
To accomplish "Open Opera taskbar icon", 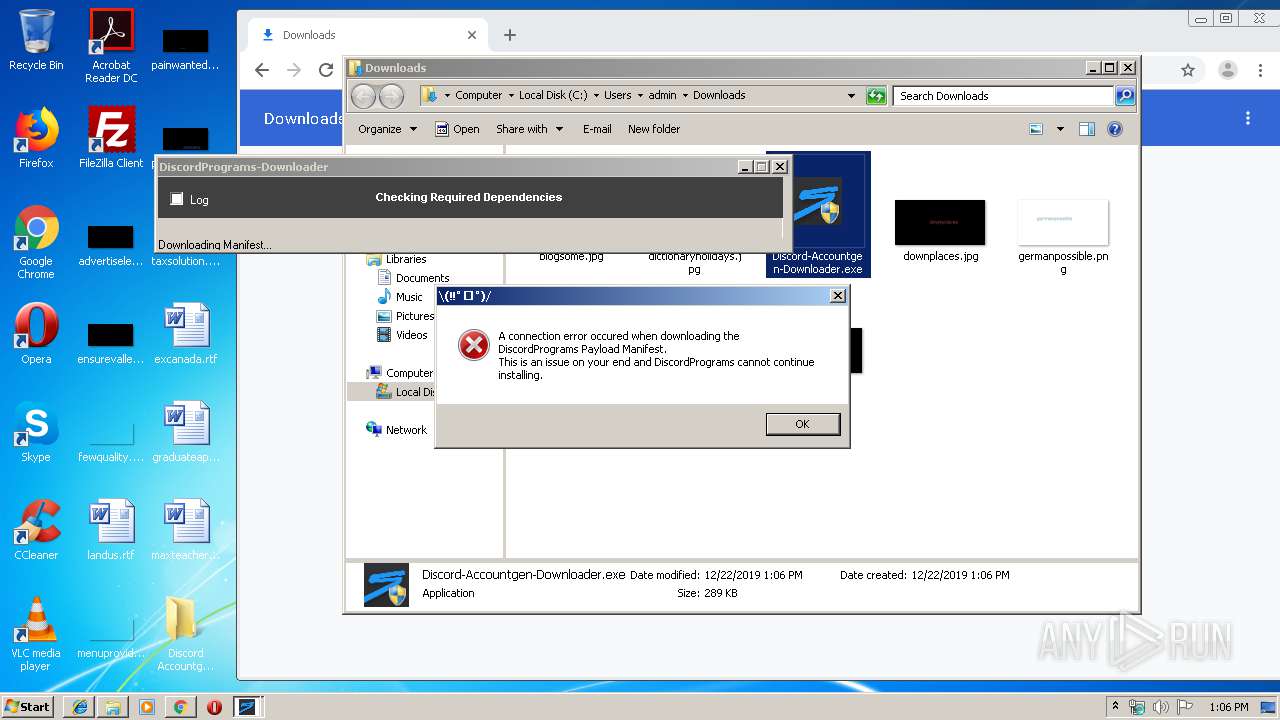I will (214, 706).
